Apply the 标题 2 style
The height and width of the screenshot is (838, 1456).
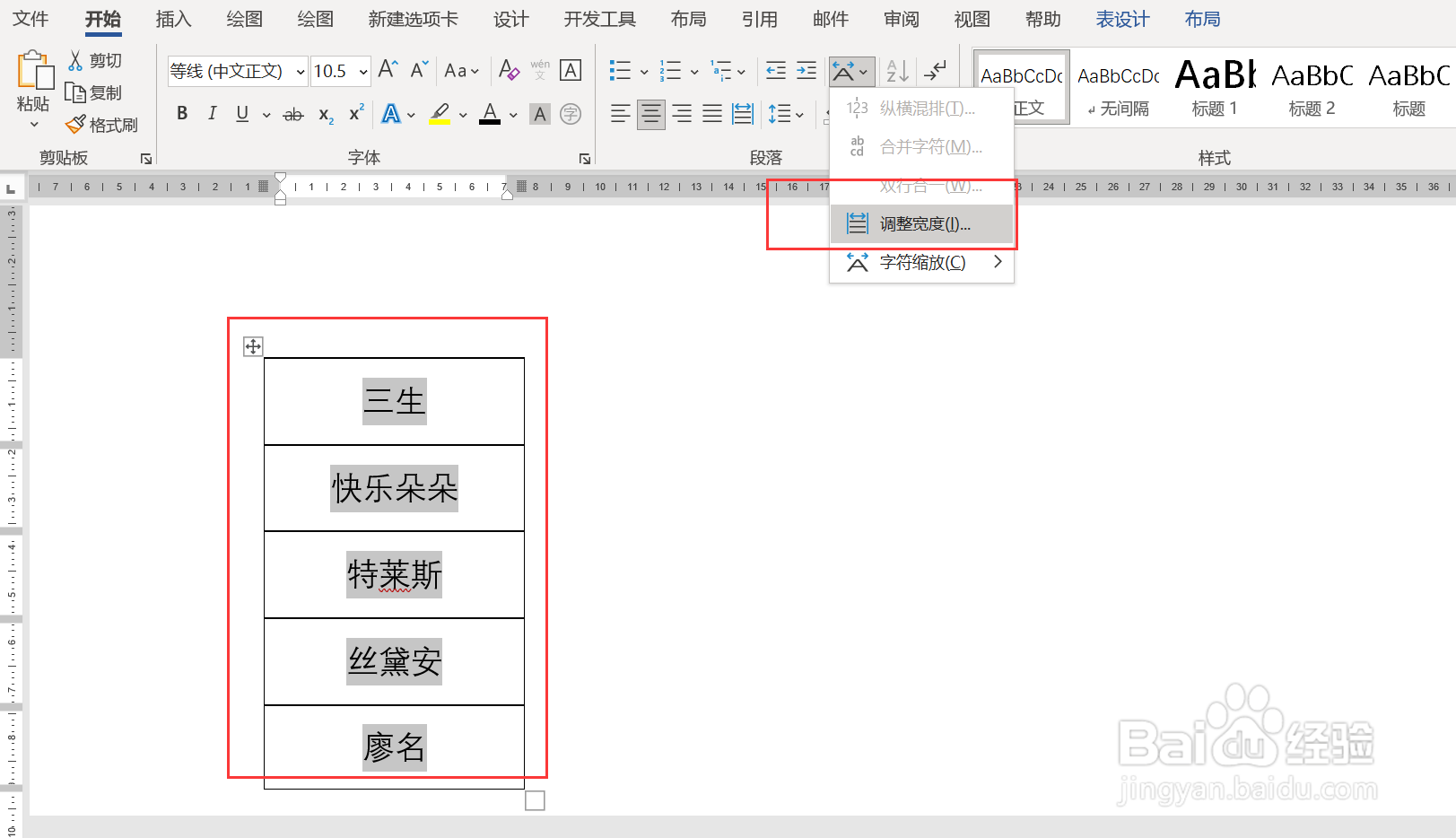click(1312, 88)
